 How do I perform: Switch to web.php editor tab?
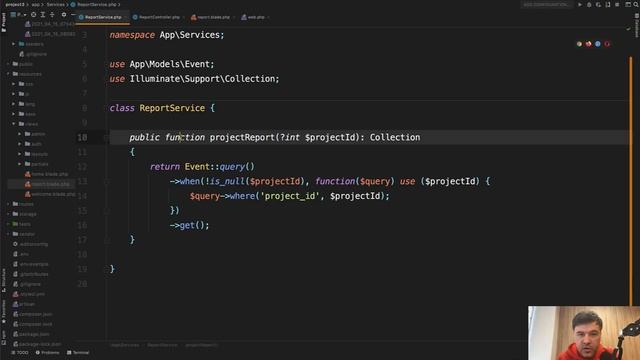click(256, 17)
